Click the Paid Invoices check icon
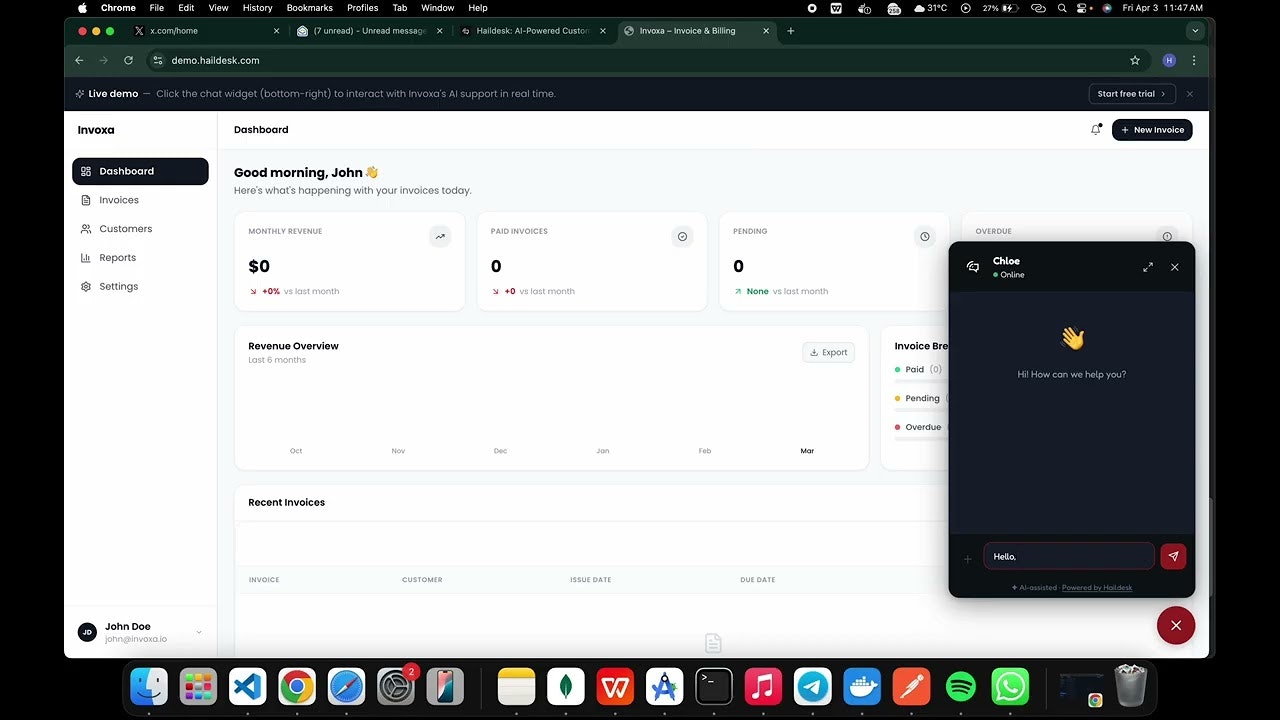The image size is (1280, 720). click(682, 237)
